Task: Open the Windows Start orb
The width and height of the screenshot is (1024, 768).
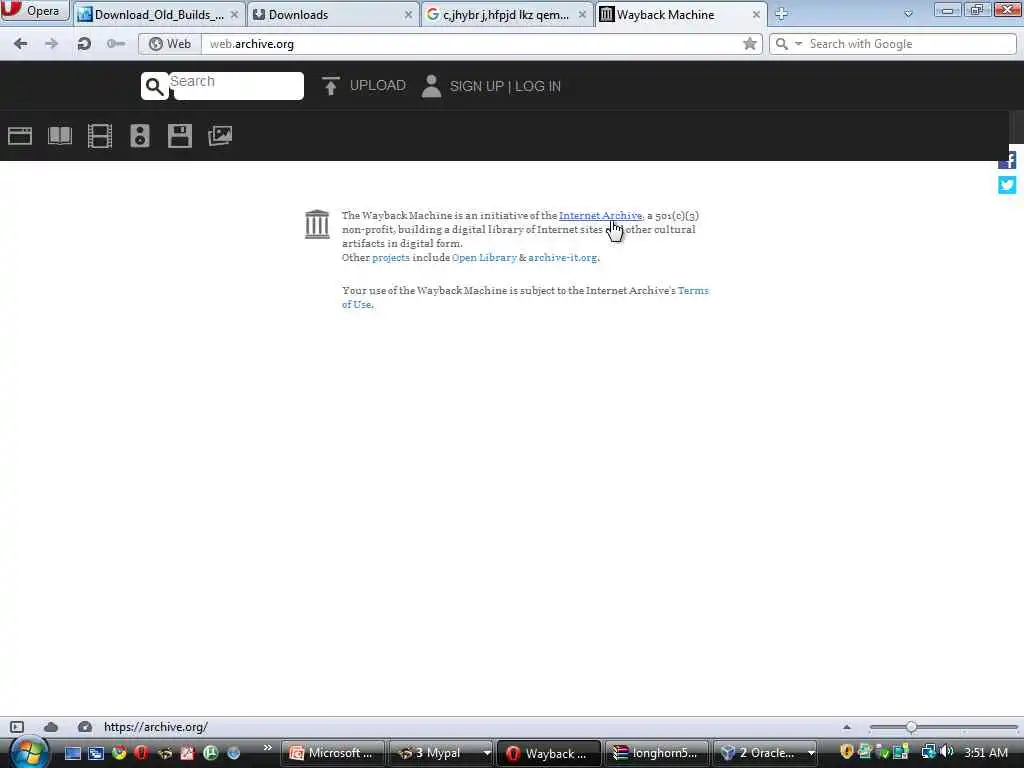Action: [x=29, y=752]
